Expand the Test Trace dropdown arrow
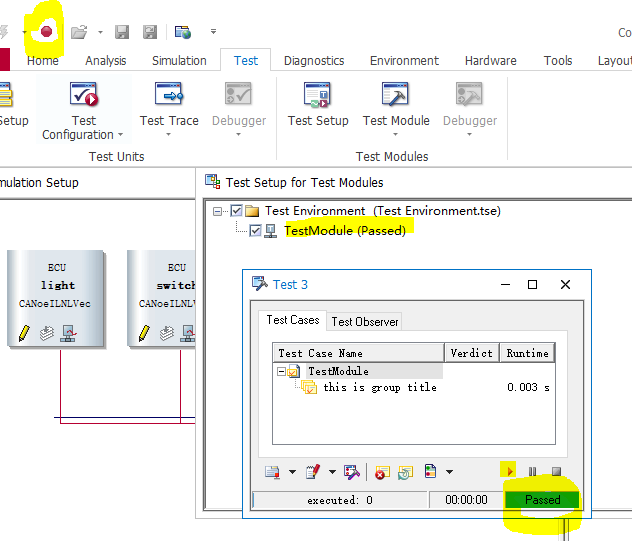Viewport: 632px width, 541px height. (x=169, y=135)
